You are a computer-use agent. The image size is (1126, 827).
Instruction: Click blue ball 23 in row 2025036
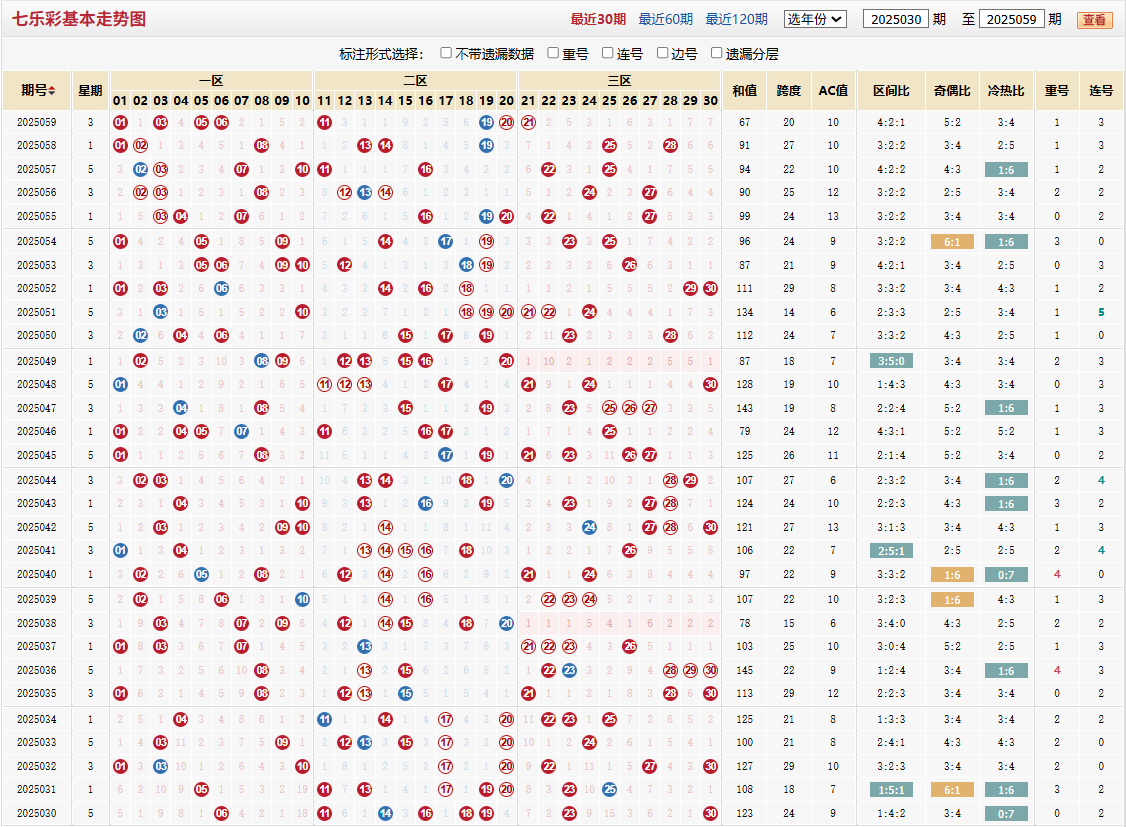(x=569, y=670)
